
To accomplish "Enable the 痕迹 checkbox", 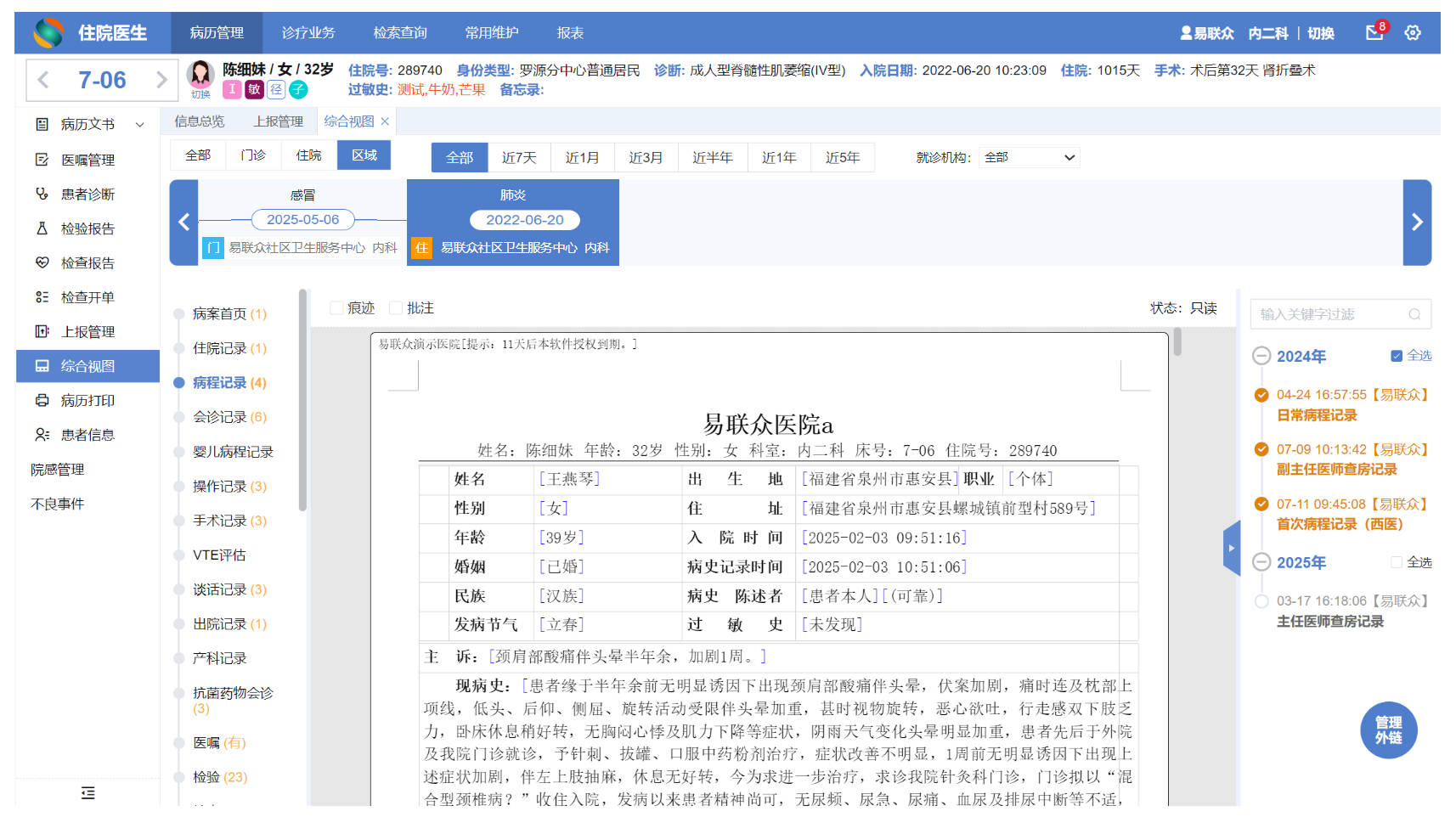I will click(x=336, y=308).
